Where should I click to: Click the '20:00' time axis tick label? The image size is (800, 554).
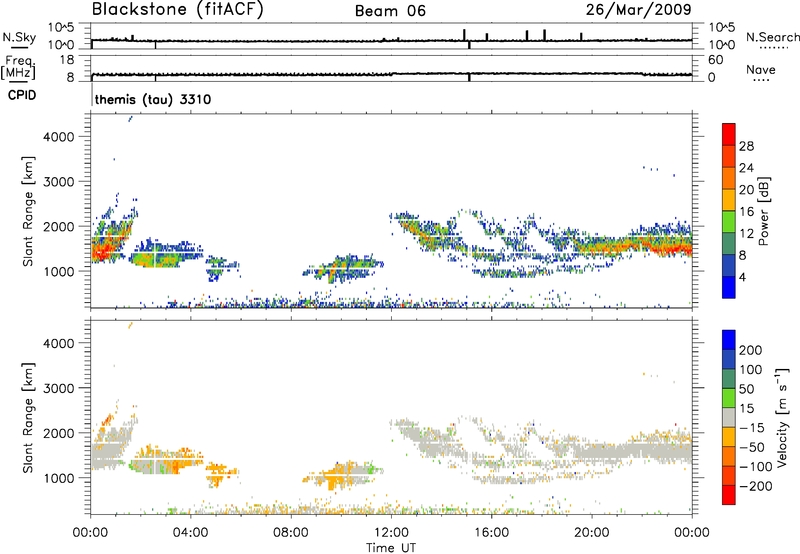click(592, 533)
